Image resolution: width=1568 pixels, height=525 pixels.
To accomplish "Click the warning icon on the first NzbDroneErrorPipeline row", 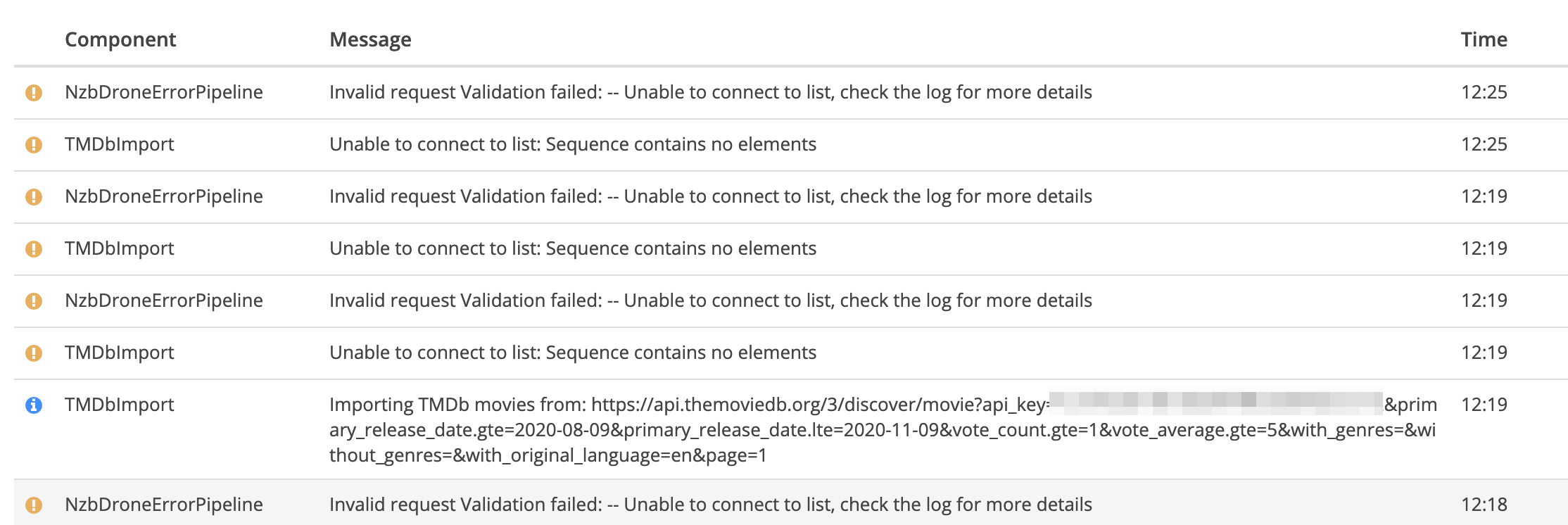I will click(x=34, y=92).
